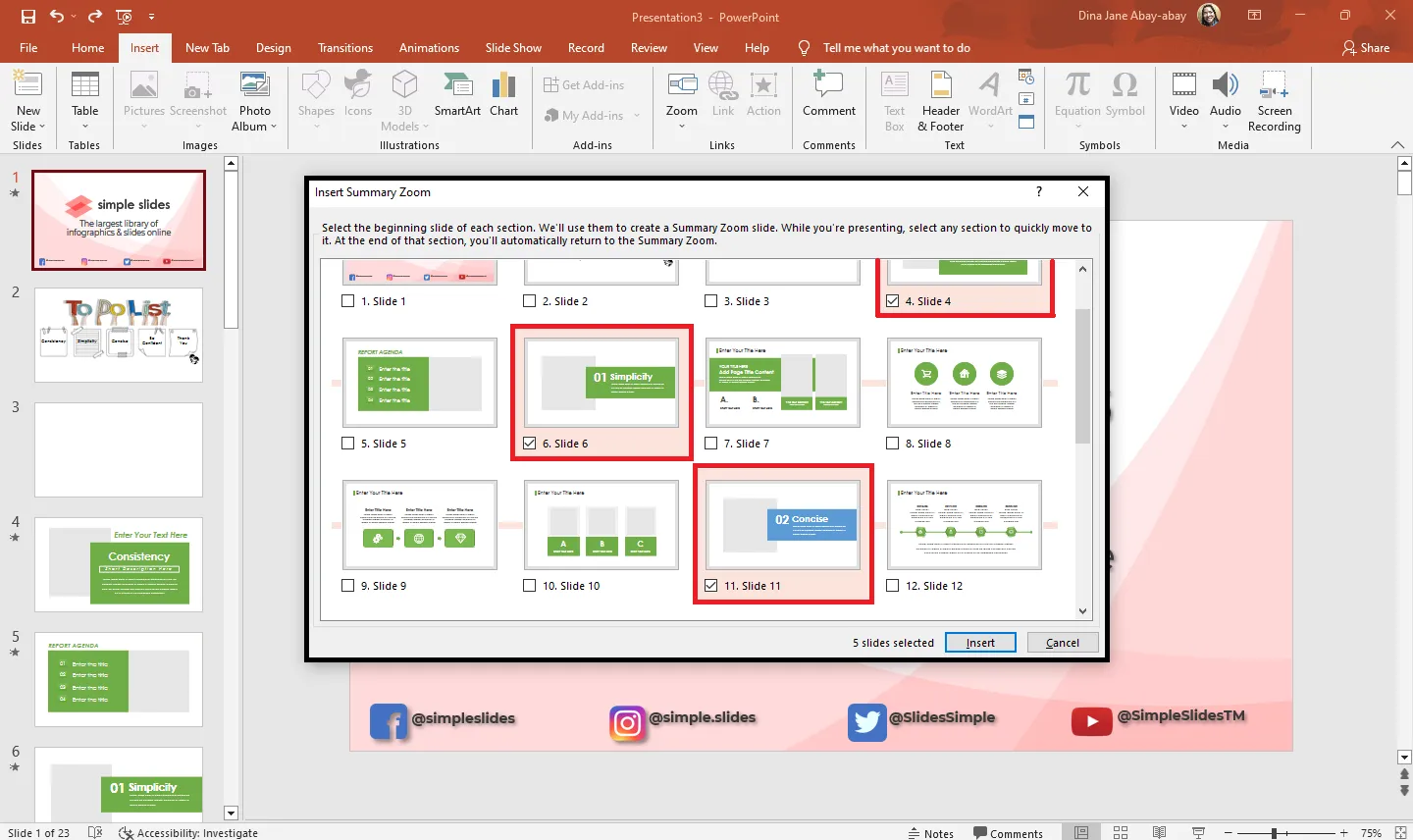Viewport: 1413px width, 840px height.
Task: Switch to the Transitions tab
Action: 344,48
